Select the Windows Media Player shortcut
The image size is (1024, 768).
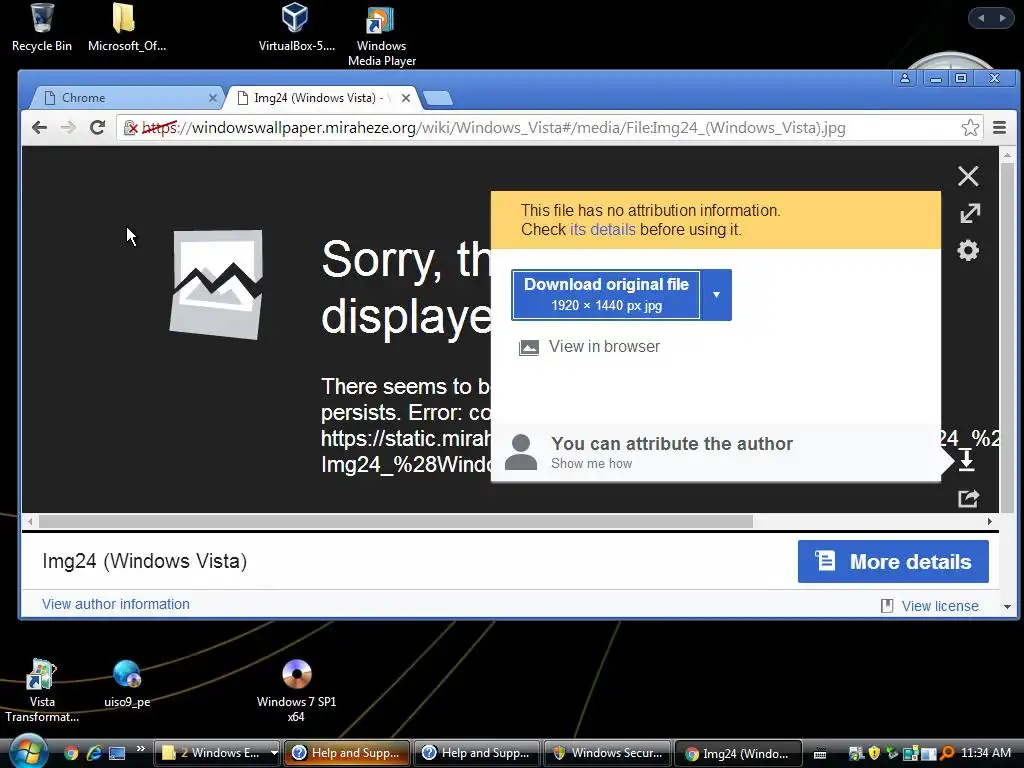(381, 36)
